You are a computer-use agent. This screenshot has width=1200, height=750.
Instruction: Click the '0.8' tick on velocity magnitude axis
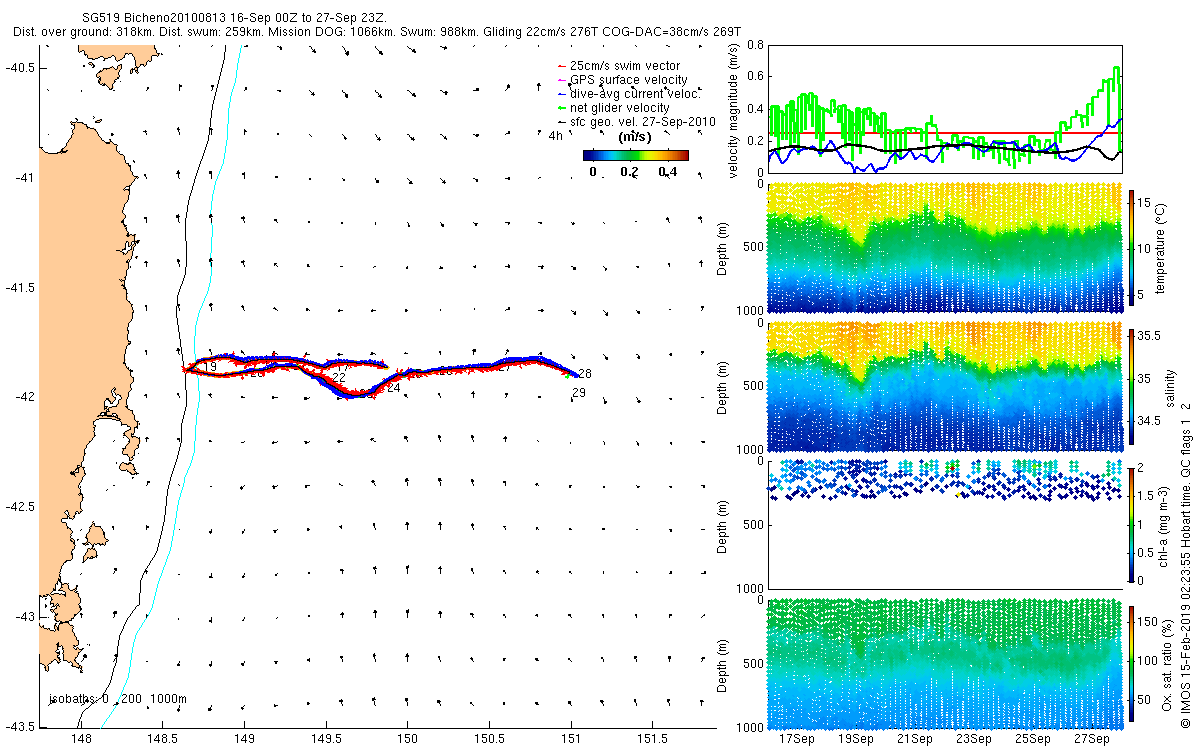(755, 45)
